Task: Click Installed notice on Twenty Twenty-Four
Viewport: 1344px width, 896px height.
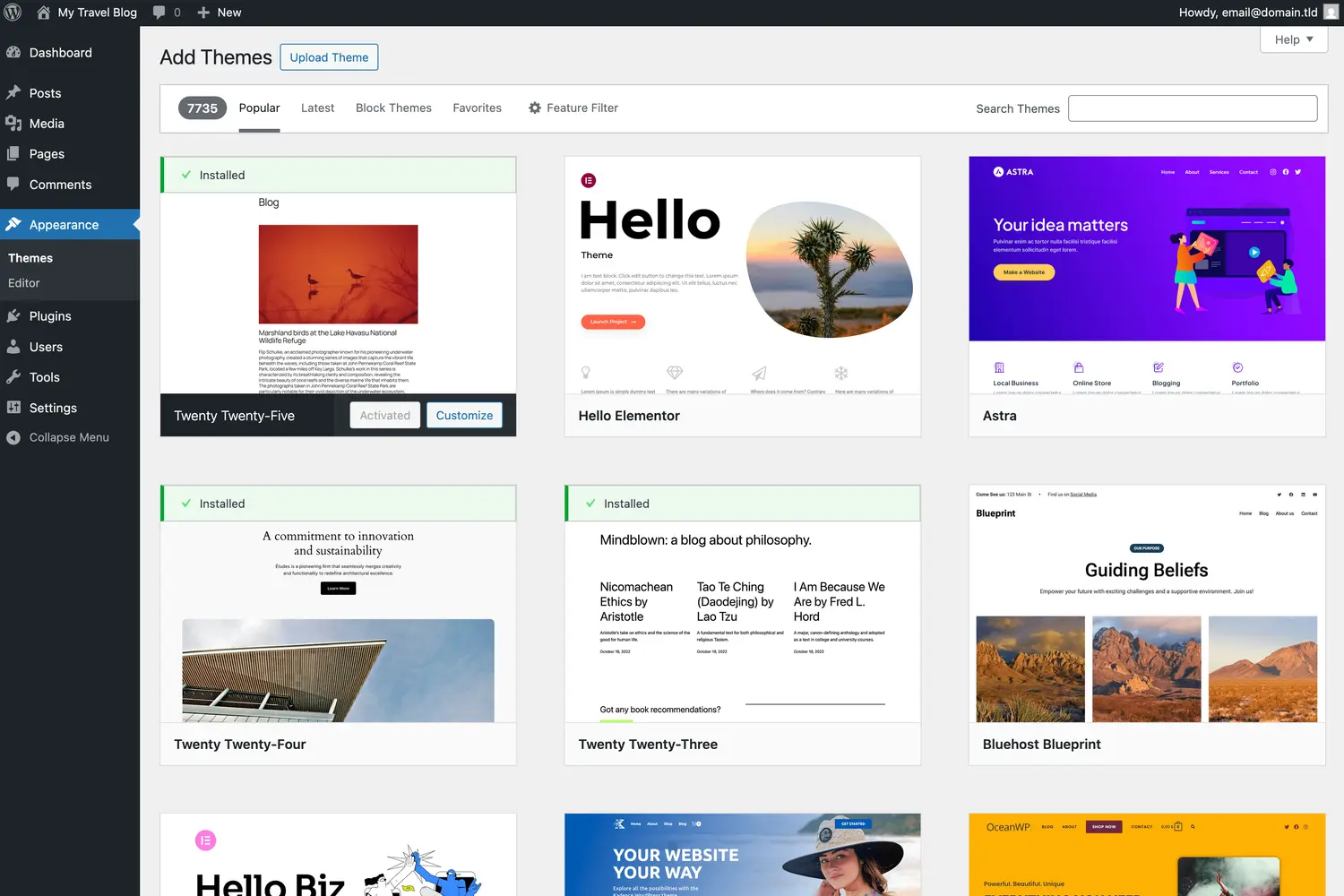Action: [x=339, y=504]
